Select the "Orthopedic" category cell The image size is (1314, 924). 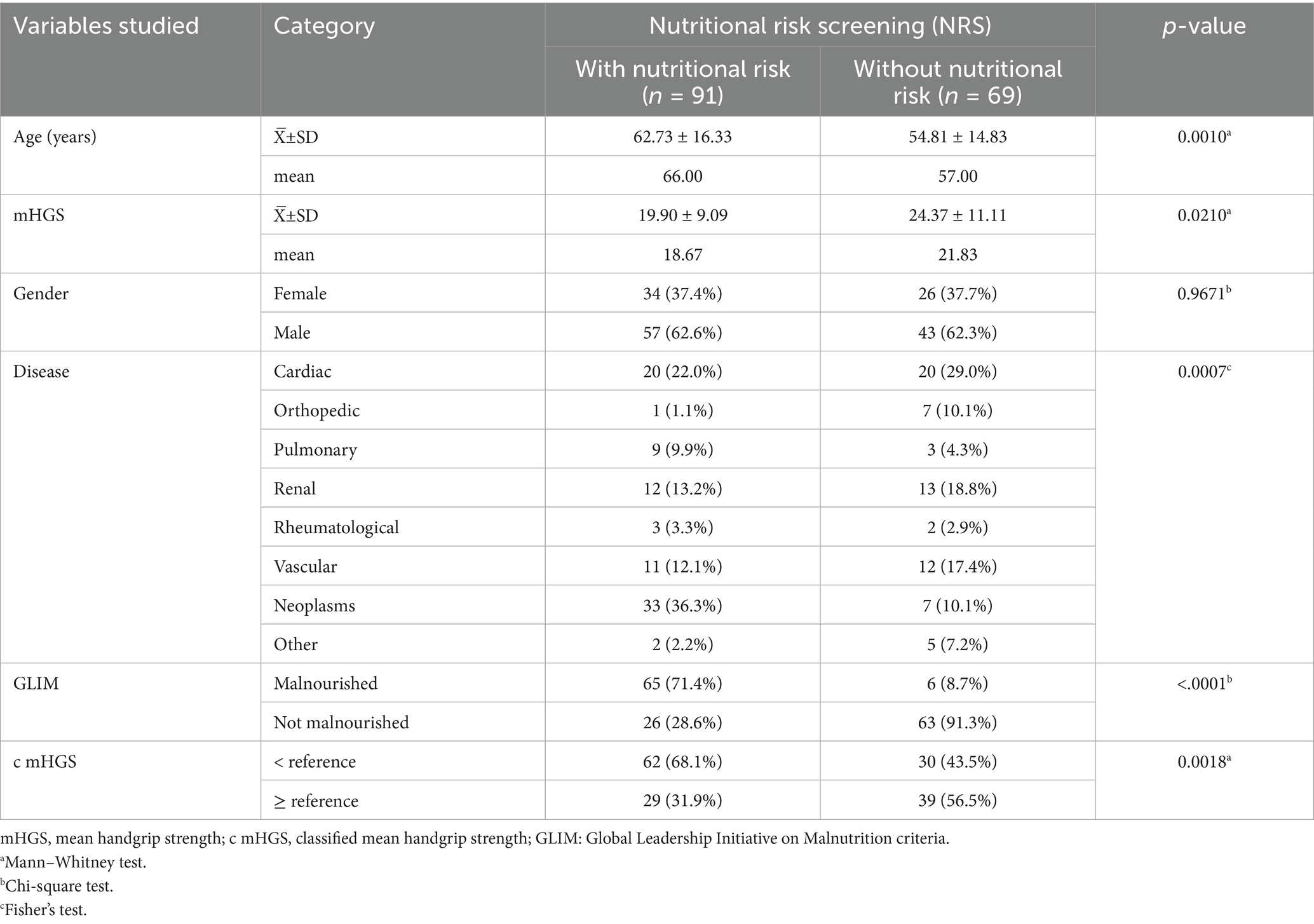[316, 411]
